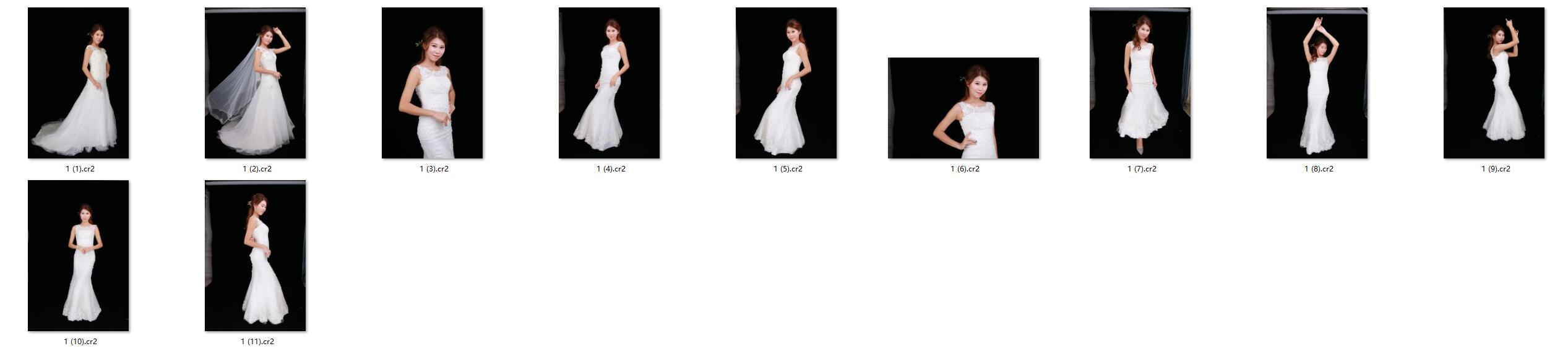Click the close-up portrait thumbnail 1 (3).cr2
1568x359 pixels.
(x=433, y=83)
